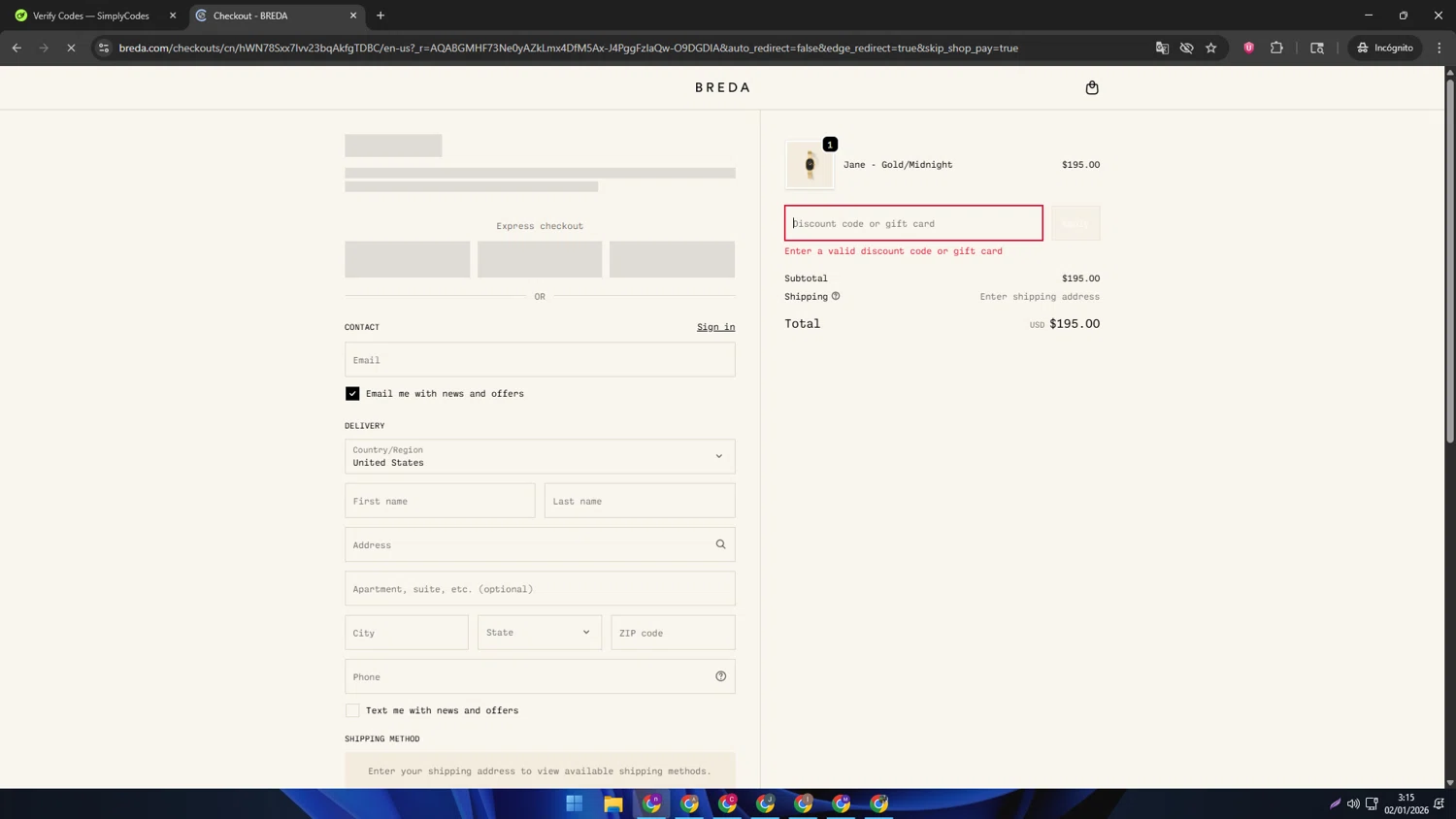
Task: Open a new browser tab
Action: [x=381, y=16]
